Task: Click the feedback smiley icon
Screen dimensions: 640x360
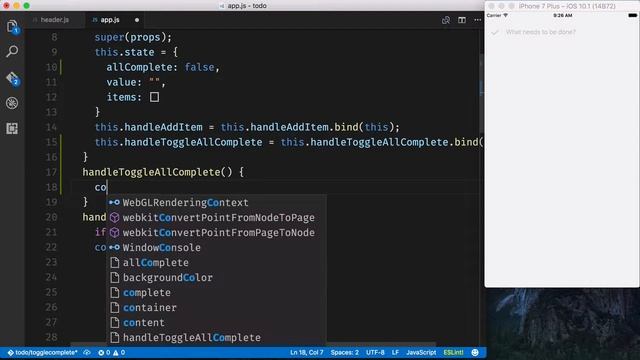Action: pyautogui.click(x=475, y=352)
